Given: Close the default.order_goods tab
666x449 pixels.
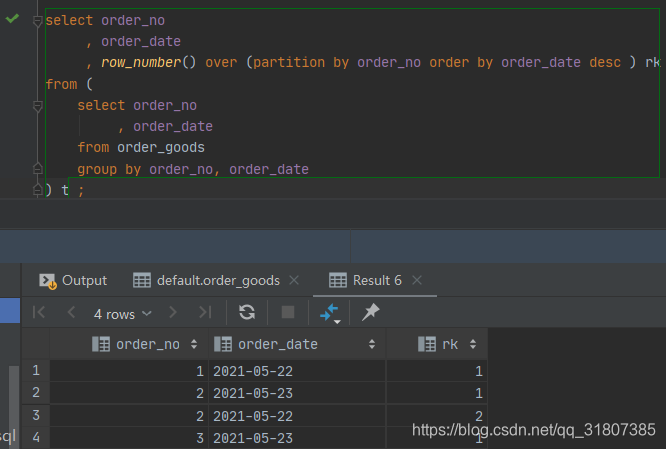Looking at the screenshot, I should point(294,280).
